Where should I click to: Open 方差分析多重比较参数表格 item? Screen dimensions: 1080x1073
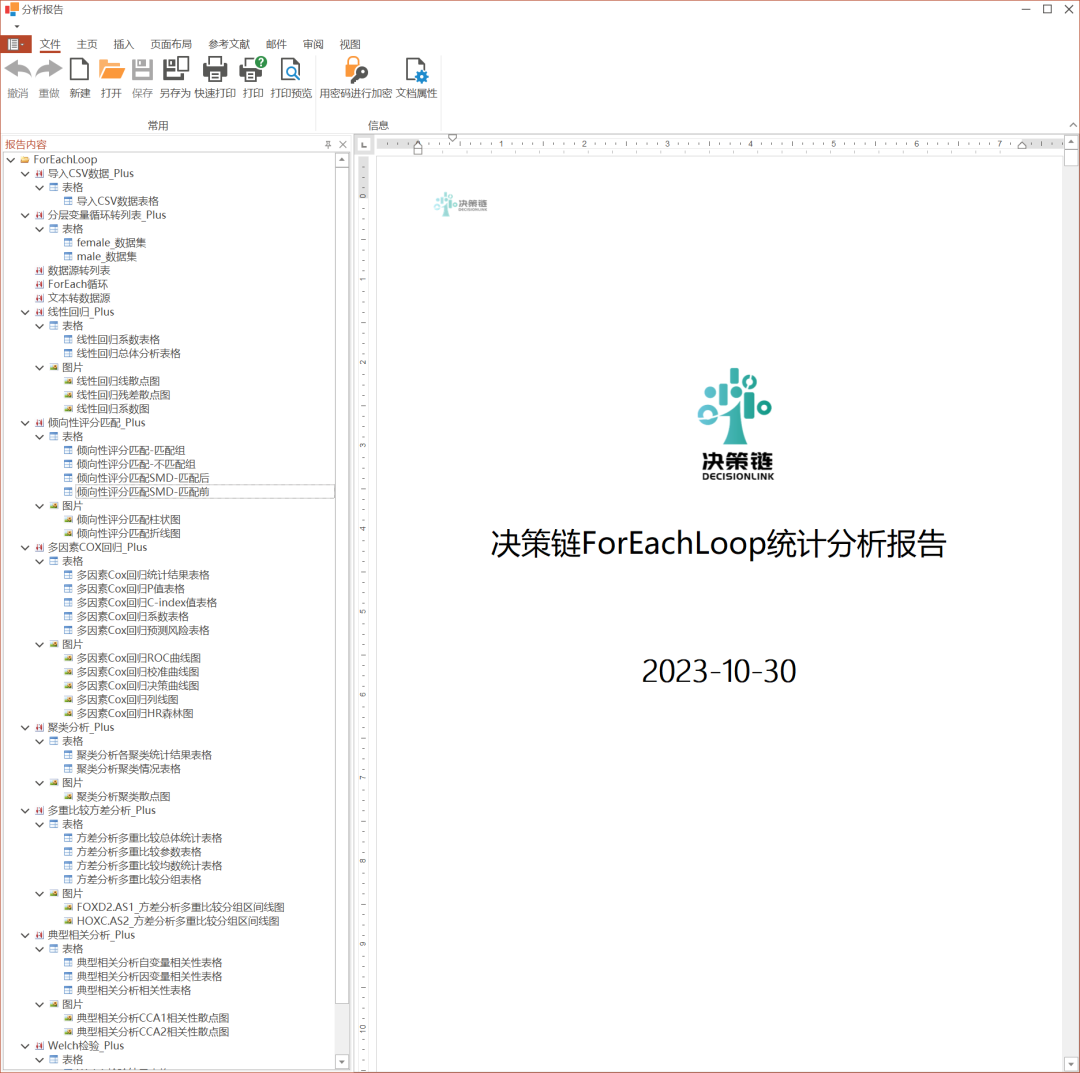coord(138,852)
